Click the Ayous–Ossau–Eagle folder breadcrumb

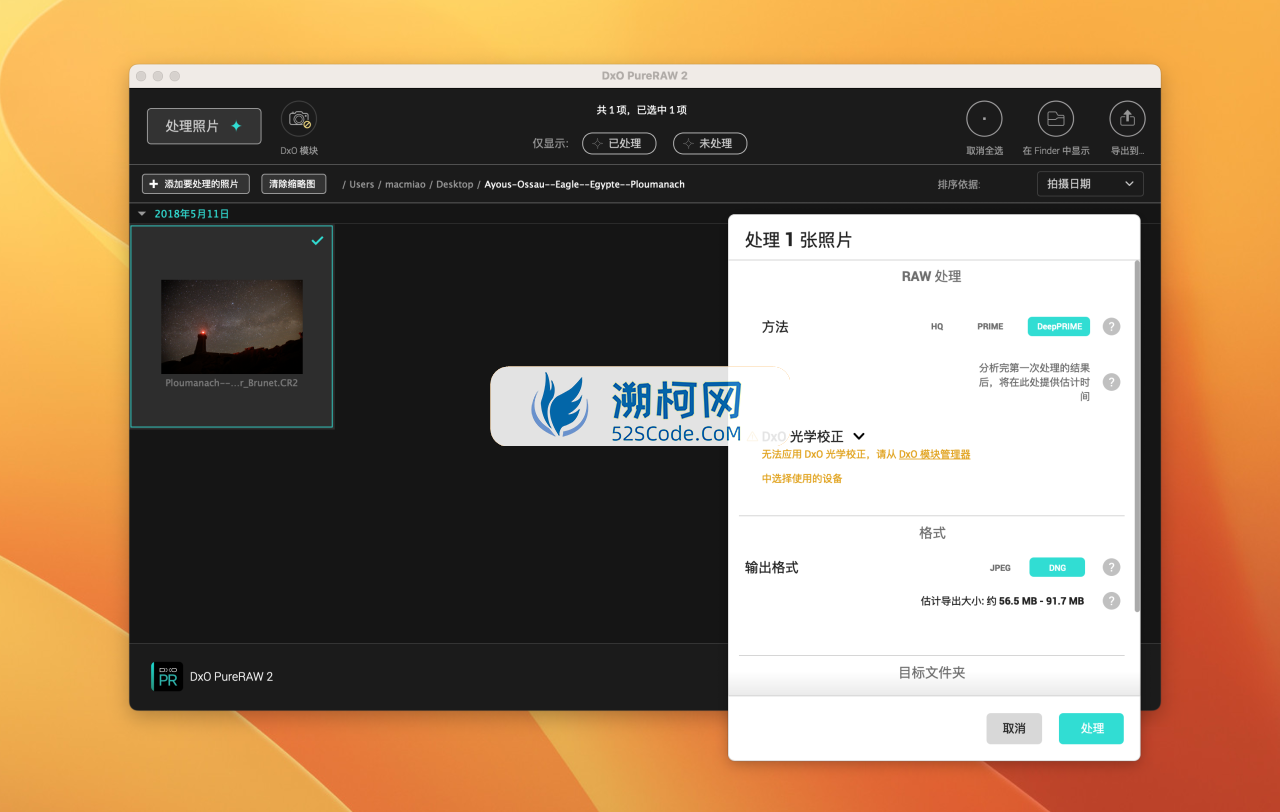pos(585,184)
